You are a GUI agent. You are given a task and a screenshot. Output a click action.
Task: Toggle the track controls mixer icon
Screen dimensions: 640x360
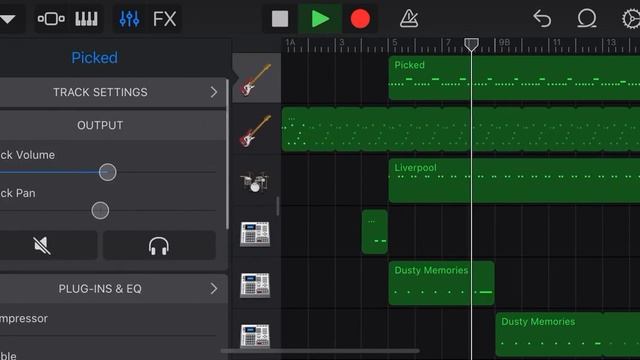tap(129, 19)
